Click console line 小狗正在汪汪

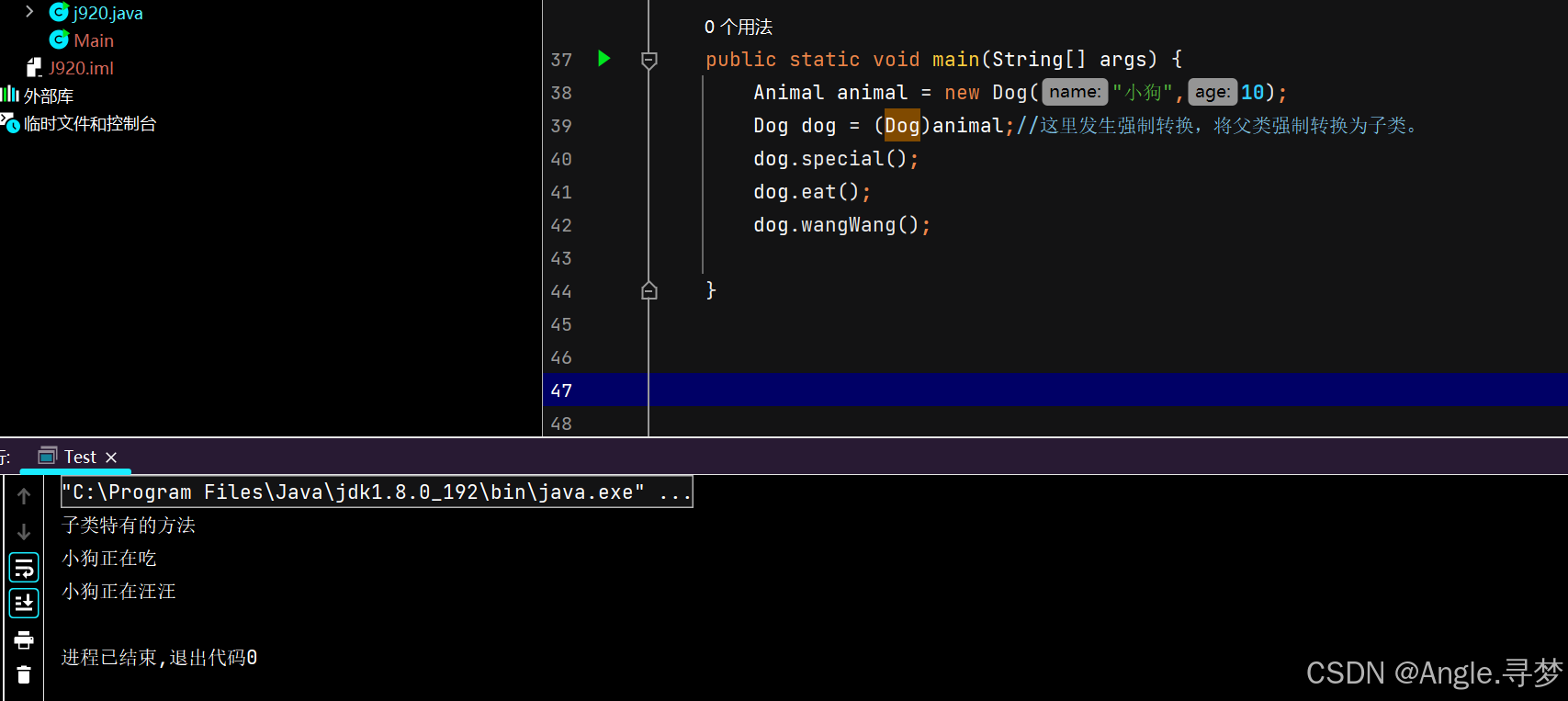tap(118, 592)
